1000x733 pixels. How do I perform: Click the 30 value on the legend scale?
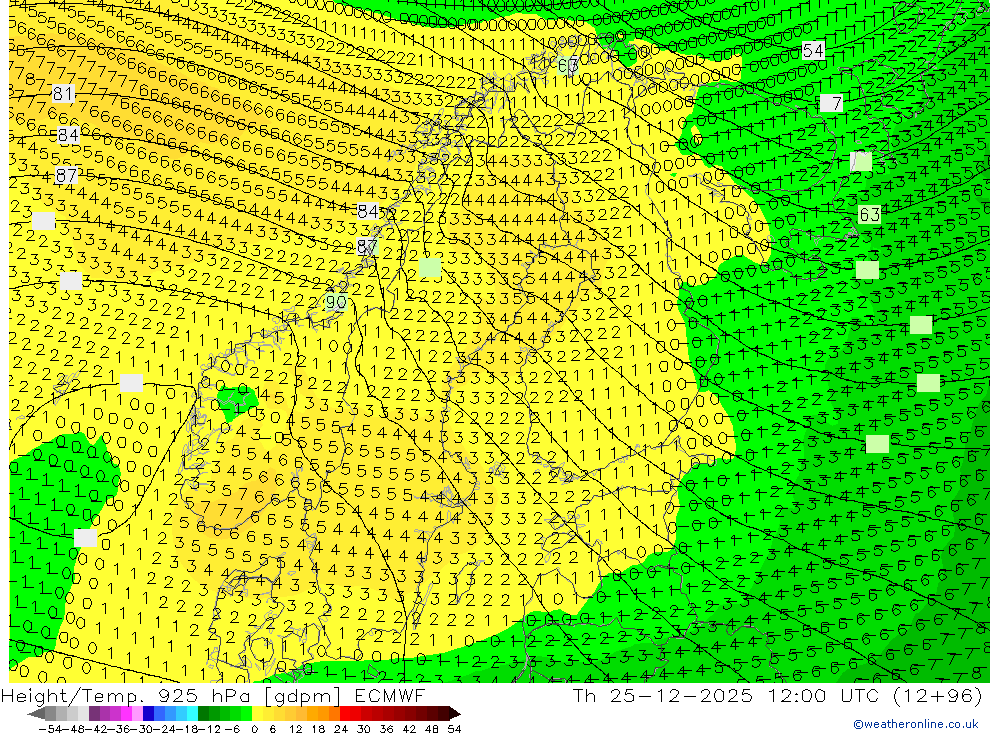click(364, 729)
